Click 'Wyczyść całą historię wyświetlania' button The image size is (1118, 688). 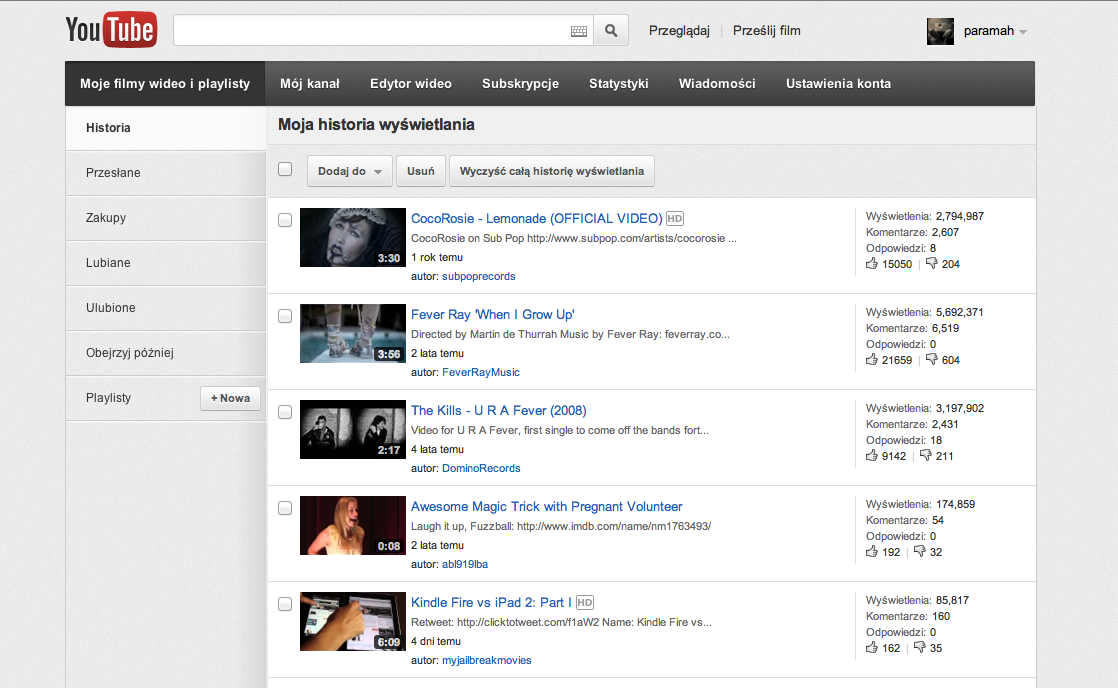(x=552, y=171)
